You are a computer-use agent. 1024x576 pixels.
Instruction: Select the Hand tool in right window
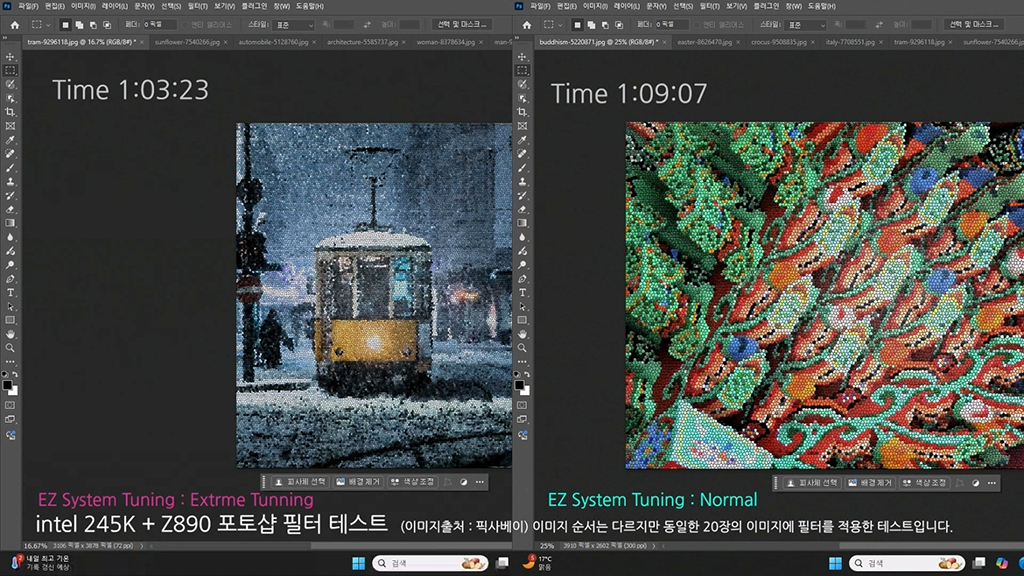pyautogui.click(x=522, y=334)
